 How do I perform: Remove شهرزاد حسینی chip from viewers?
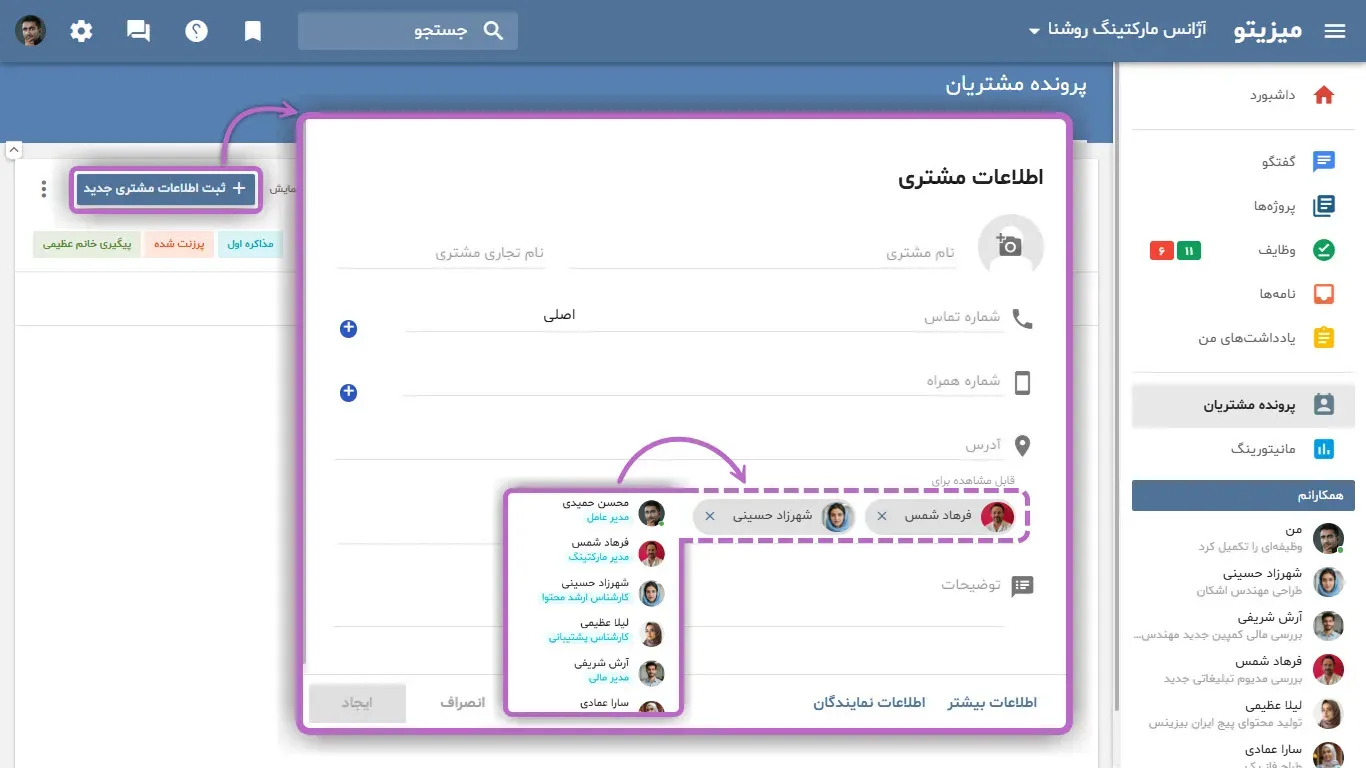pos(710,516)
